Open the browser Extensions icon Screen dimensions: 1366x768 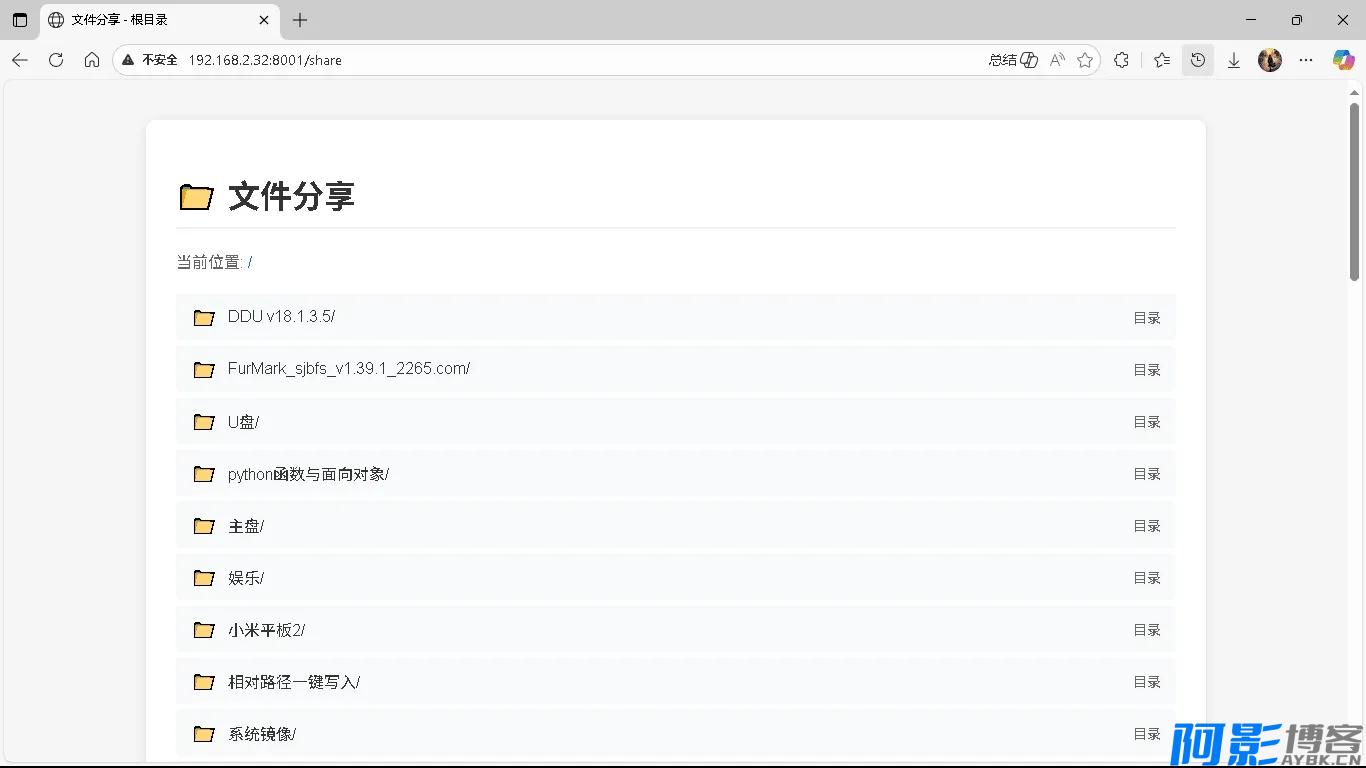tap(1121, 60)
